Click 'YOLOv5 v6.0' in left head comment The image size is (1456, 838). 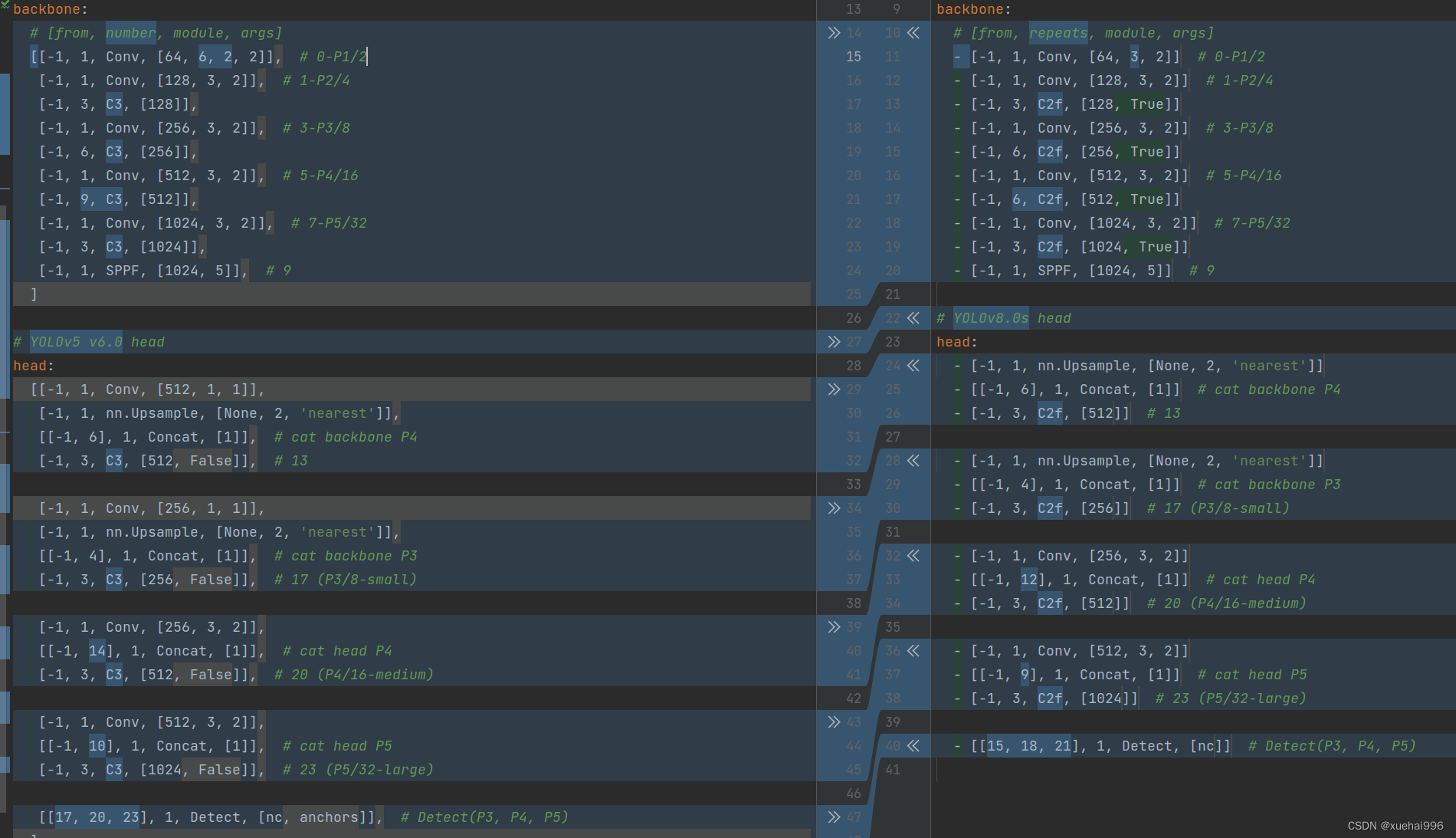tap(76, 342)
